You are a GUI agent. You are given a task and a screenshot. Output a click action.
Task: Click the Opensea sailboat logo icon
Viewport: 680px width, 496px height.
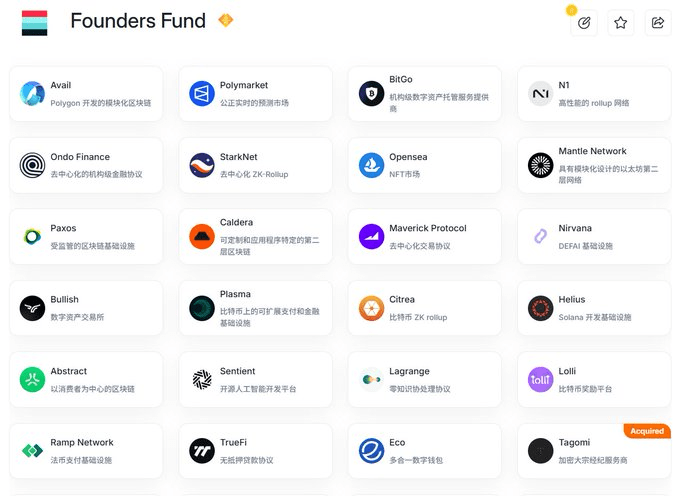(x=371, y=165)
